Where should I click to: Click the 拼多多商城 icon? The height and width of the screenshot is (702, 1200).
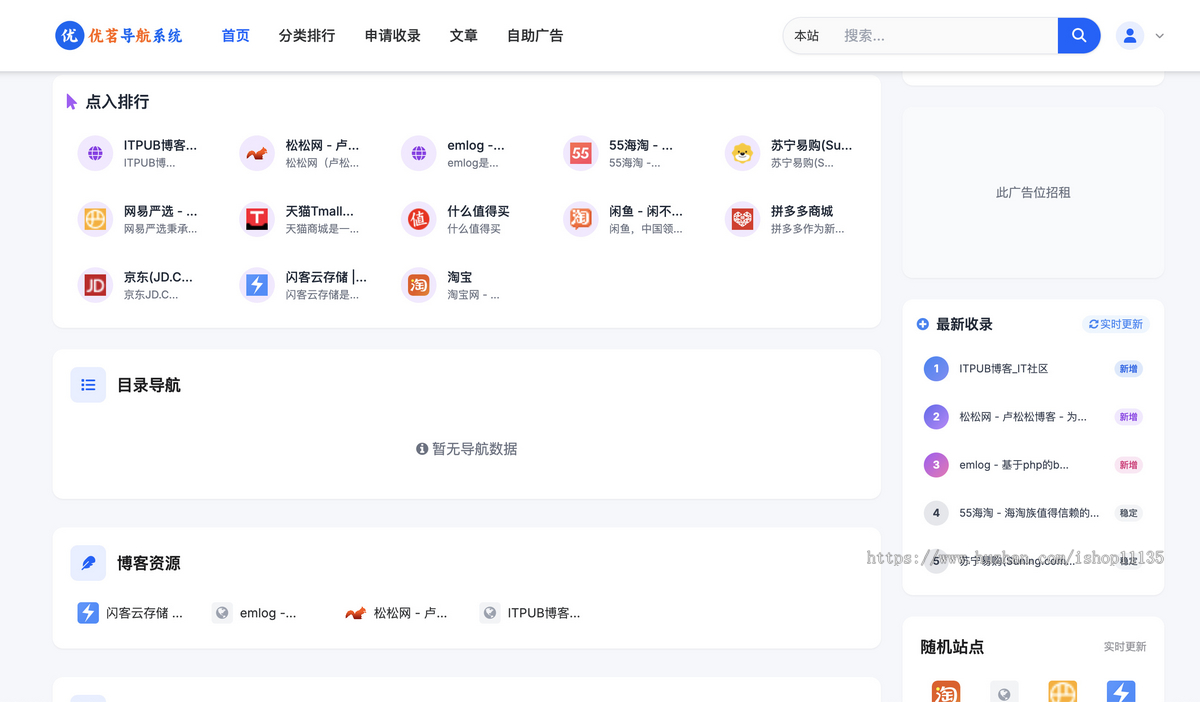click(743, 219)
